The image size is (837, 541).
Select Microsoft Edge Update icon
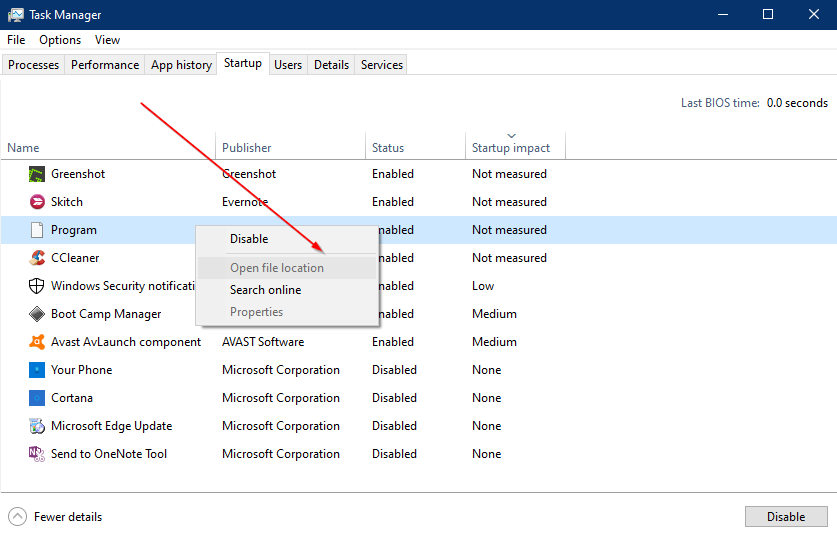[37, 426]
